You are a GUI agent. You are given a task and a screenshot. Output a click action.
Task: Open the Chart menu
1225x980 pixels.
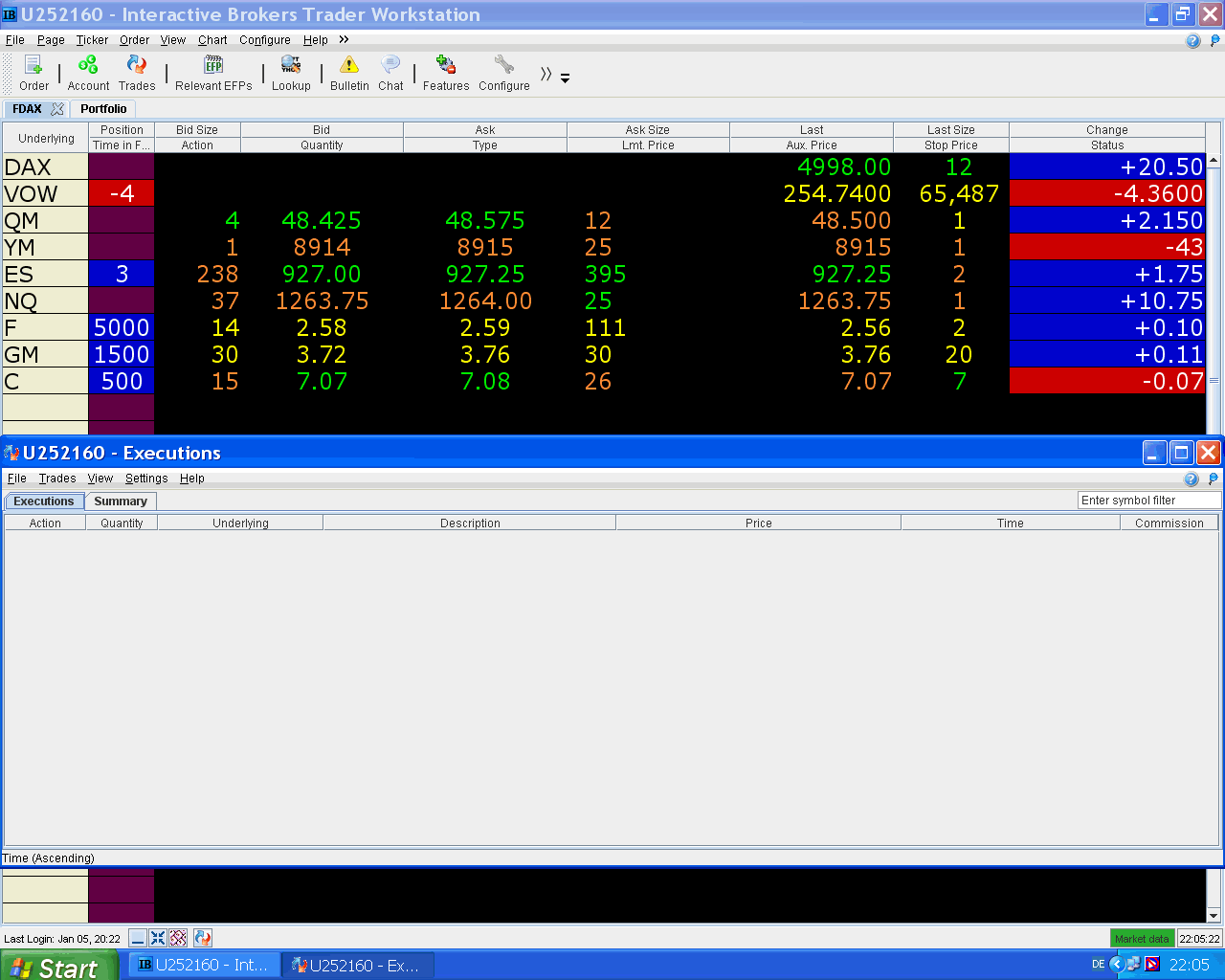212,40
